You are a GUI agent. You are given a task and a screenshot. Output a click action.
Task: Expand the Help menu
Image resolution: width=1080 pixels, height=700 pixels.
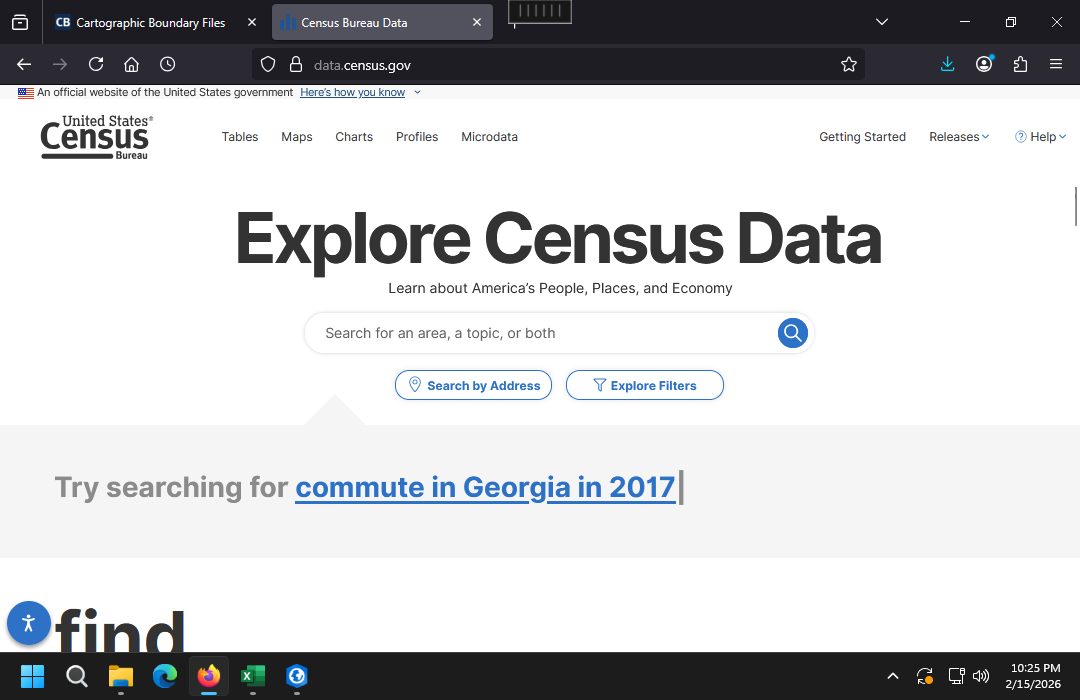(x=1041, y=137)
